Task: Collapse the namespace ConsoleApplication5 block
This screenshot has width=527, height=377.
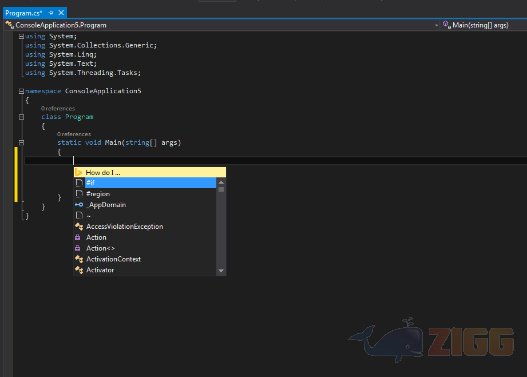Action: coord(22,91)
